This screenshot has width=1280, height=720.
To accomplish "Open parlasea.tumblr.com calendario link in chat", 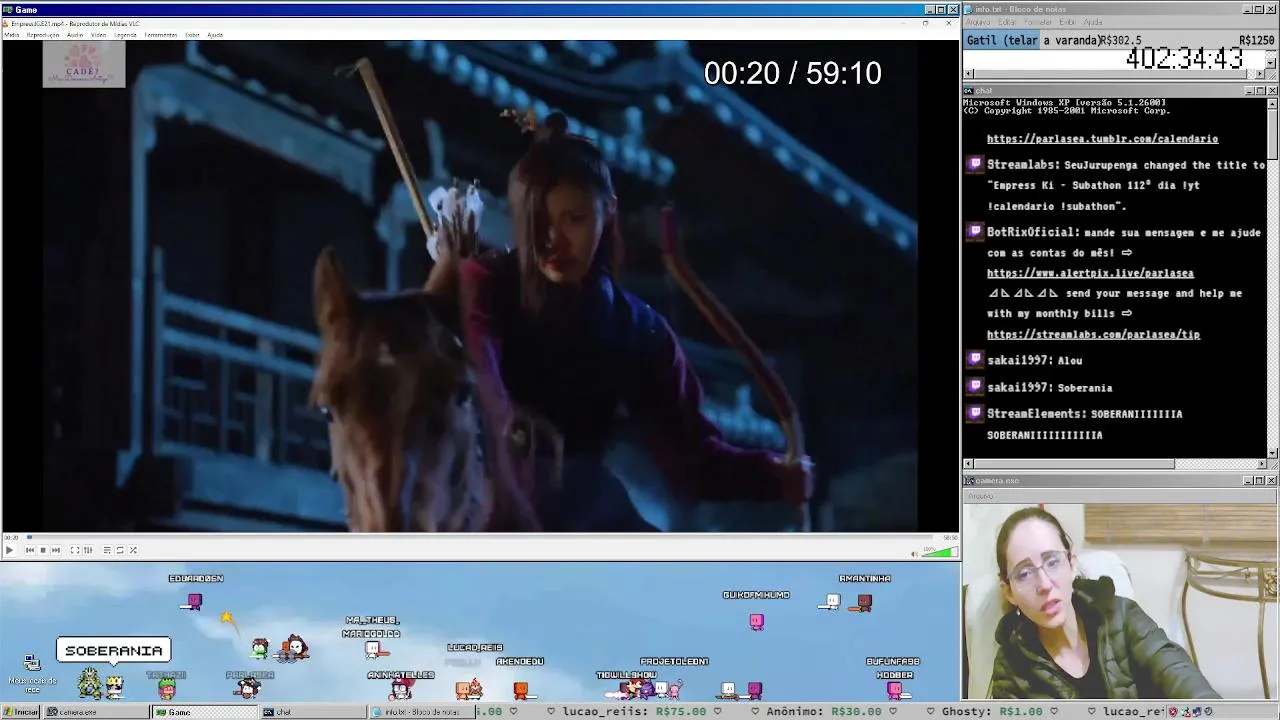I will (1102, 139).
